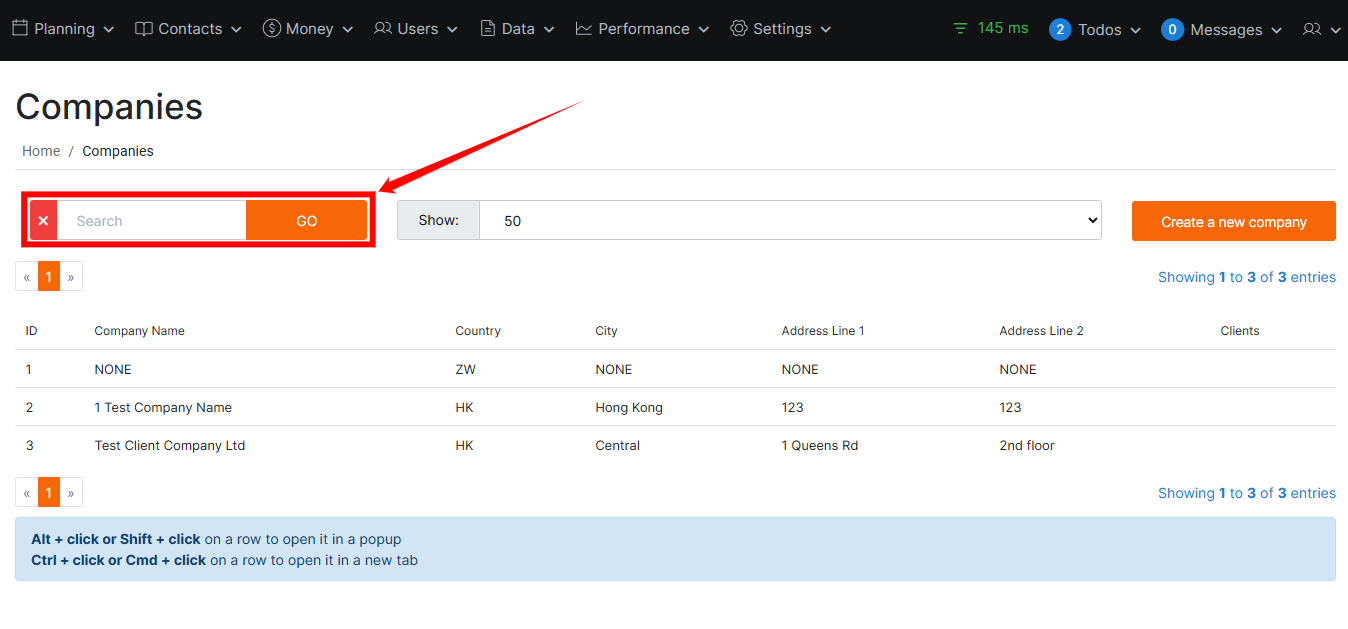Click the chart icon beside Performance

pyautogui.click(x=584, y=29)
